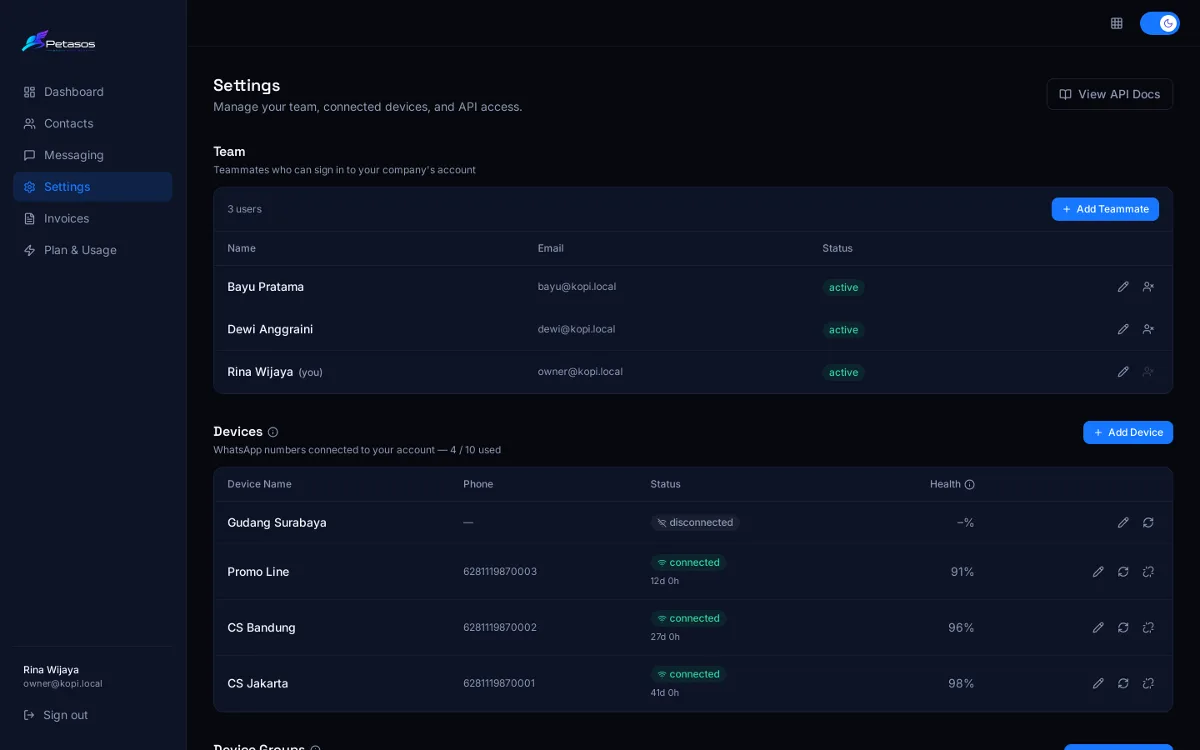This screenshot has width=1200, height=750.
Task: Click the connected badge in the CS Jakarta row
Action: pyautogui.click(x=688, y=674)
